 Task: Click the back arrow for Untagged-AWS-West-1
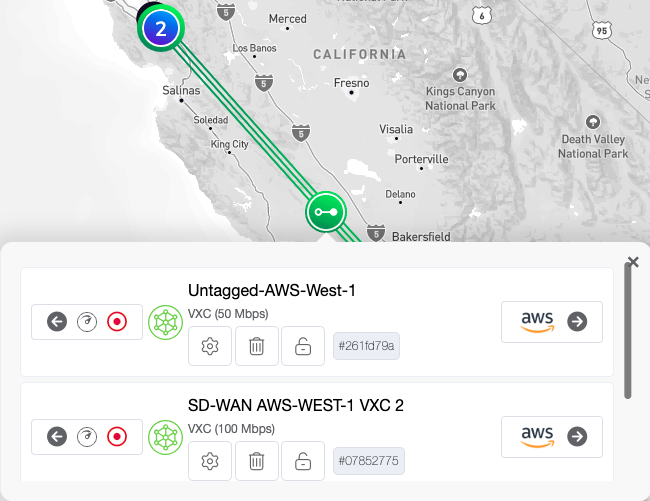click(x=57, y=322)
